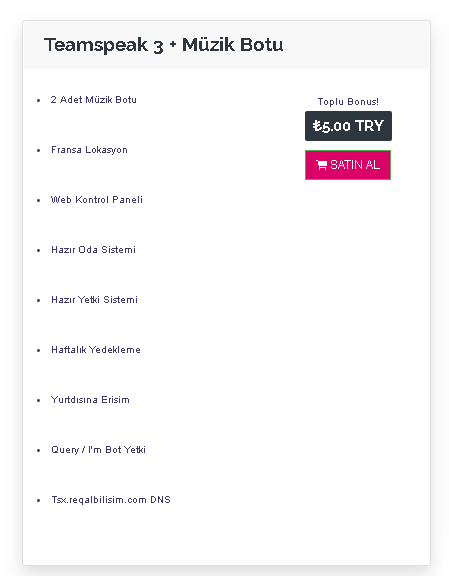Select the Query / I'm Bot Yetki item
The width and height of the screenshot is (449, 576).
(98, 450)
